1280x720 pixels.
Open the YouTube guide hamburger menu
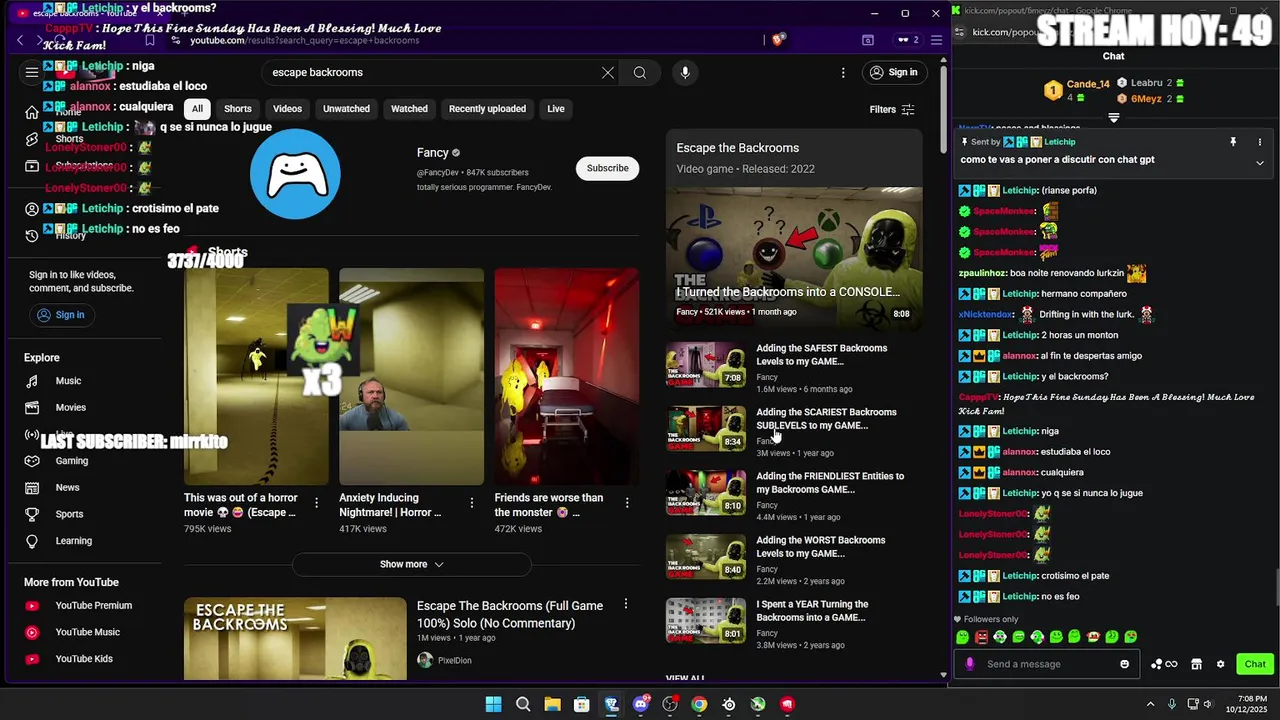coord(32,72)
